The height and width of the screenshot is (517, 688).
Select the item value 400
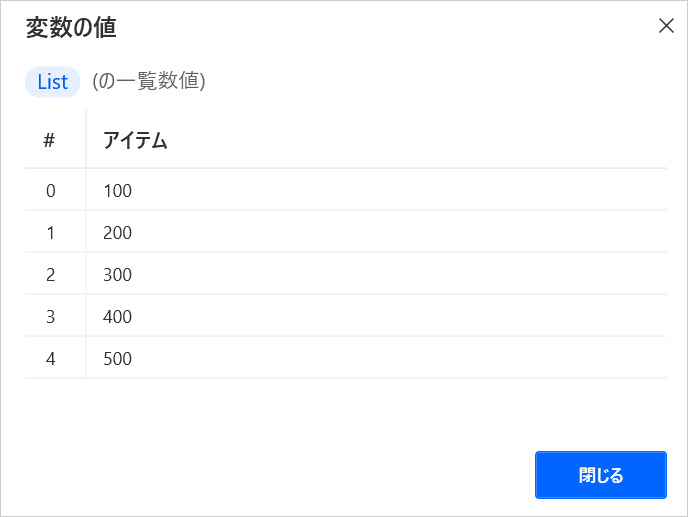(117, 316)
